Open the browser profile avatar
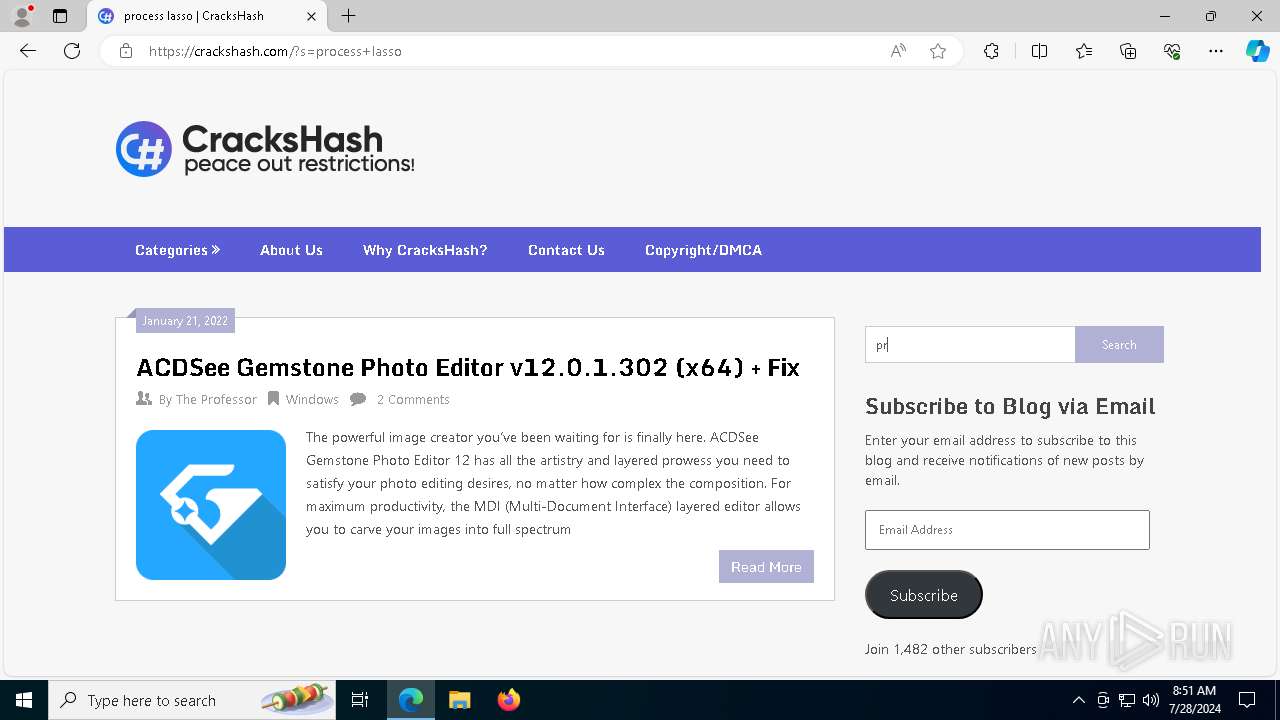 point(22,16)
